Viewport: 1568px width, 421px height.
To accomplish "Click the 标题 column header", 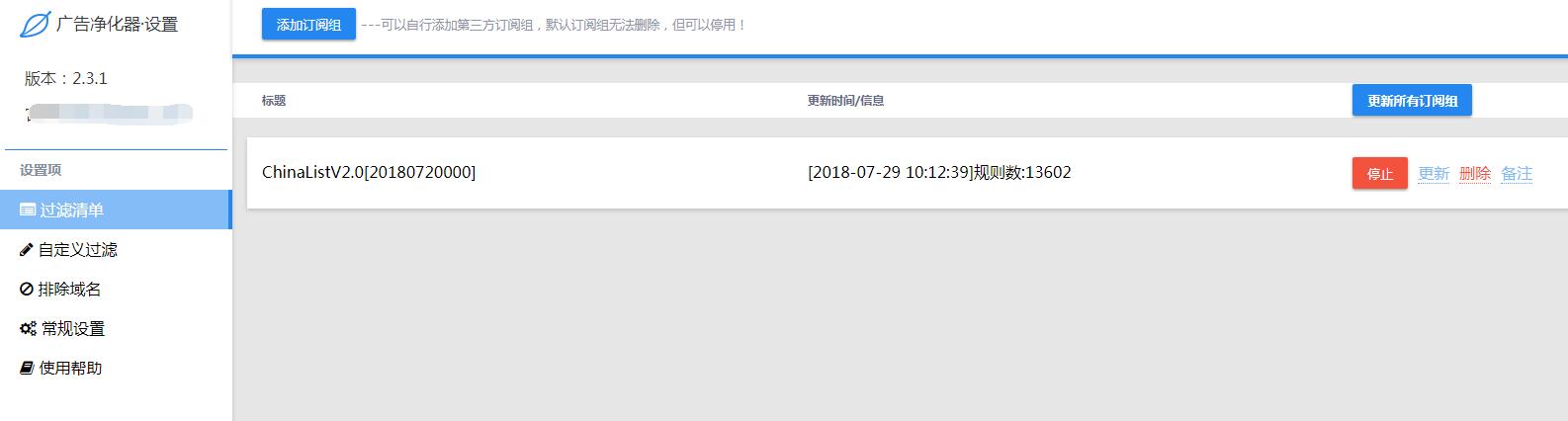I will [x=274, y=101].
